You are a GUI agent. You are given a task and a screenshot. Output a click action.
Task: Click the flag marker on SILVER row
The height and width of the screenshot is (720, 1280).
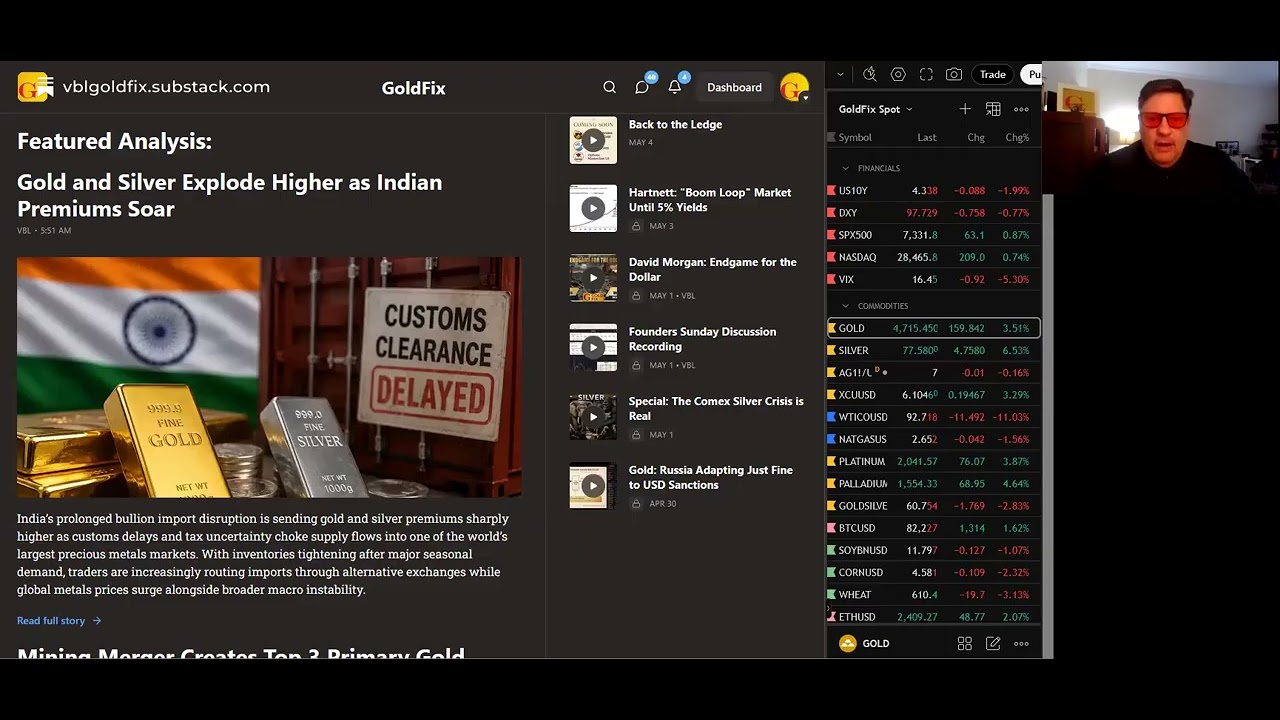click(831, 350)
